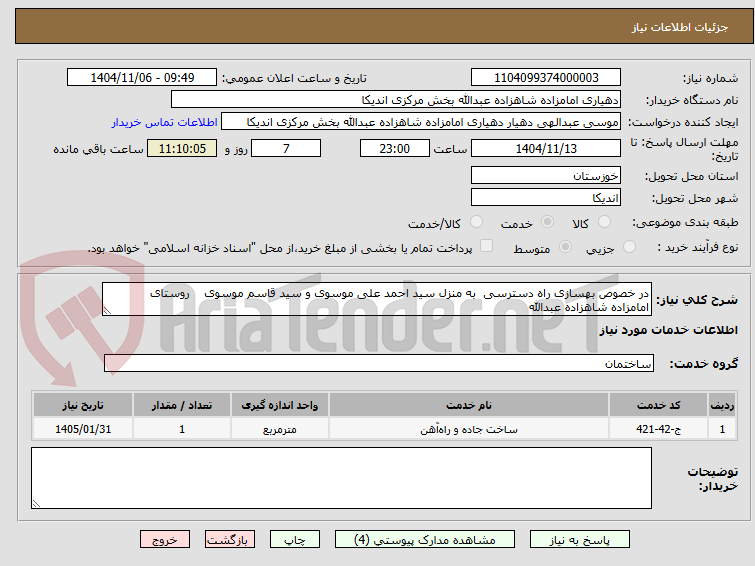The image size is (755, 566).
Task: Open the اطلاعات تماس خریدار link
Action: [165, 122]
